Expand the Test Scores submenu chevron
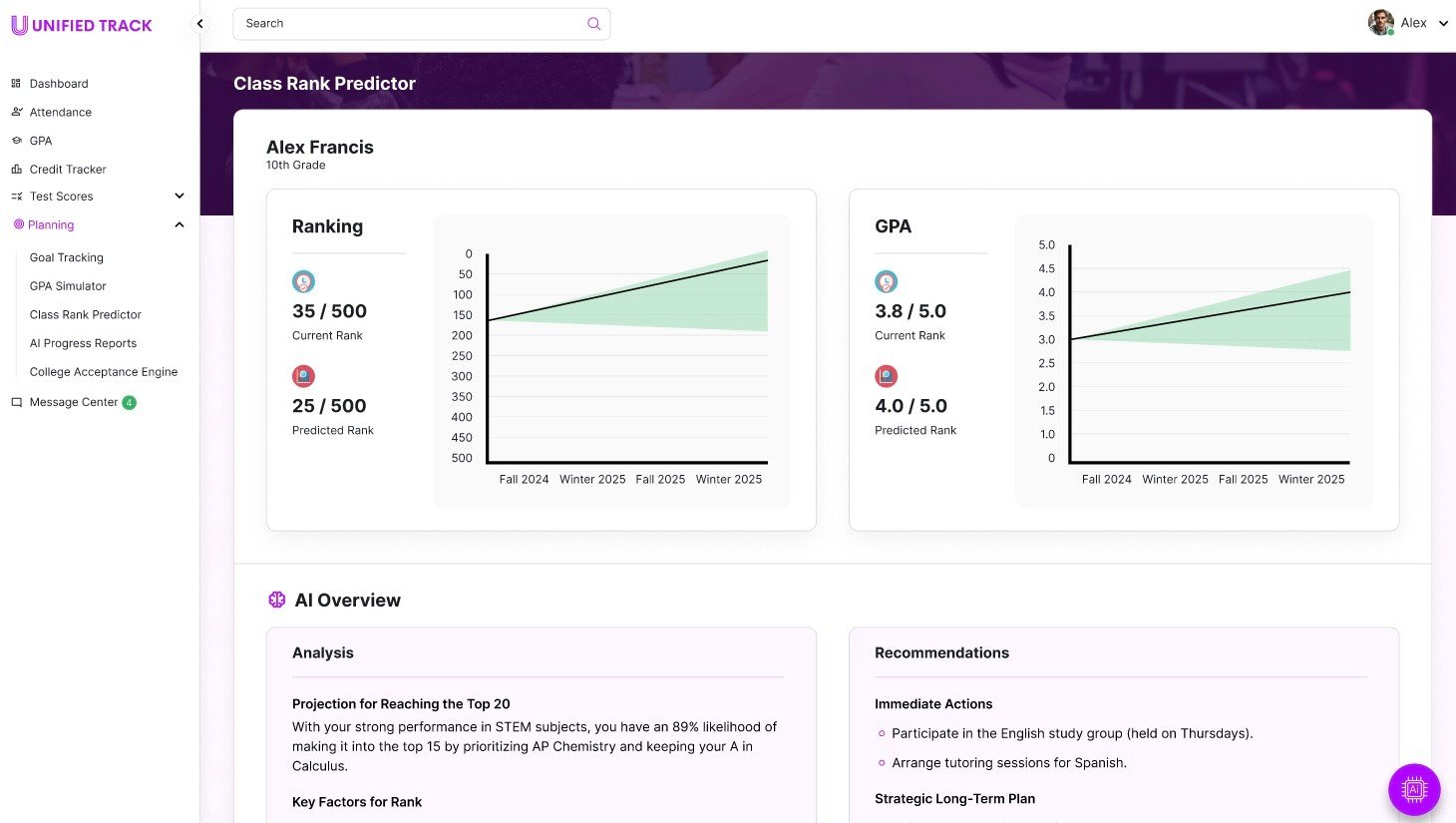1456x823 pixels. pos(180,197)
